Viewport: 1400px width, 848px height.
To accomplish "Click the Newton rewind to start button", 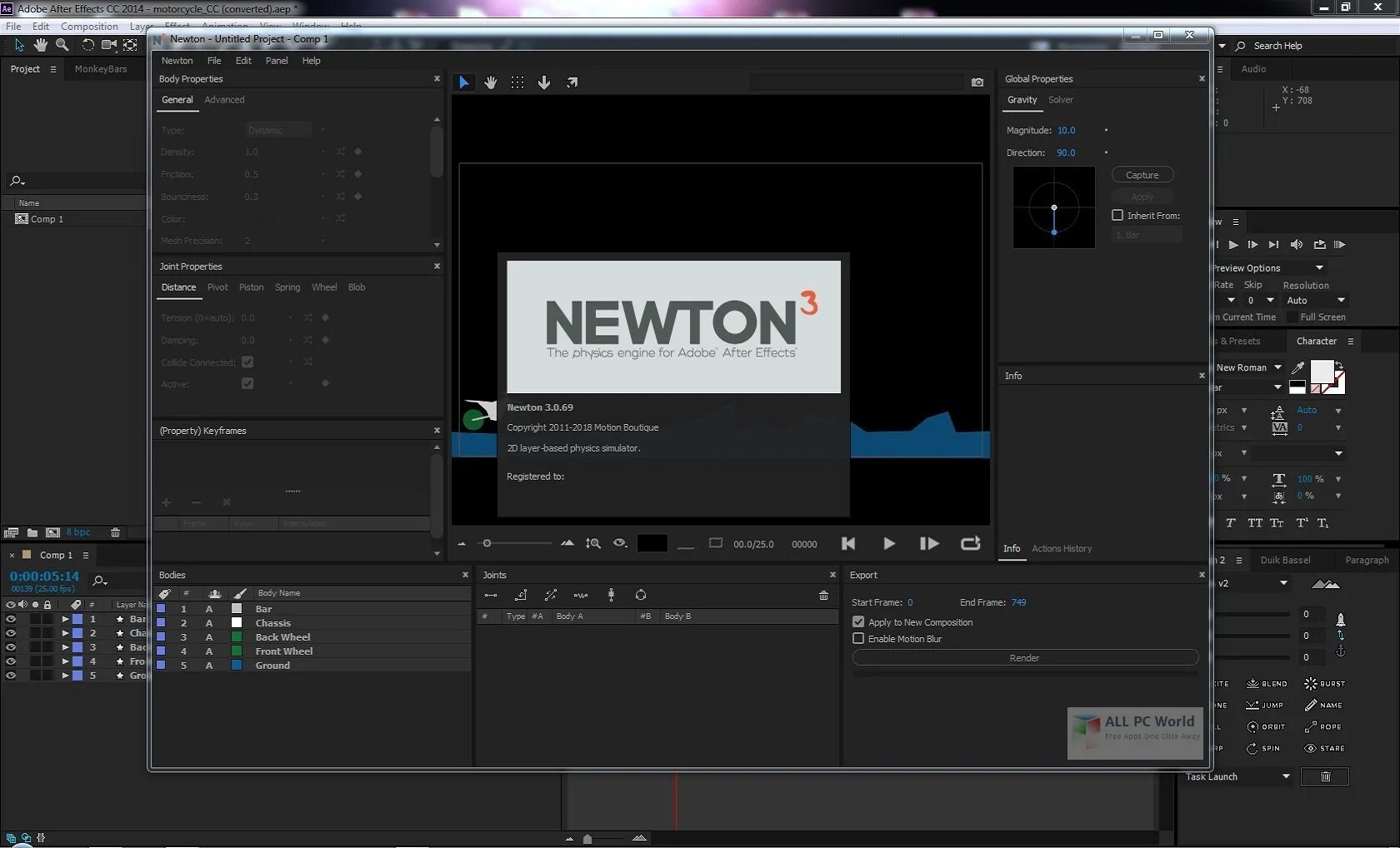I will click(848, 543).
